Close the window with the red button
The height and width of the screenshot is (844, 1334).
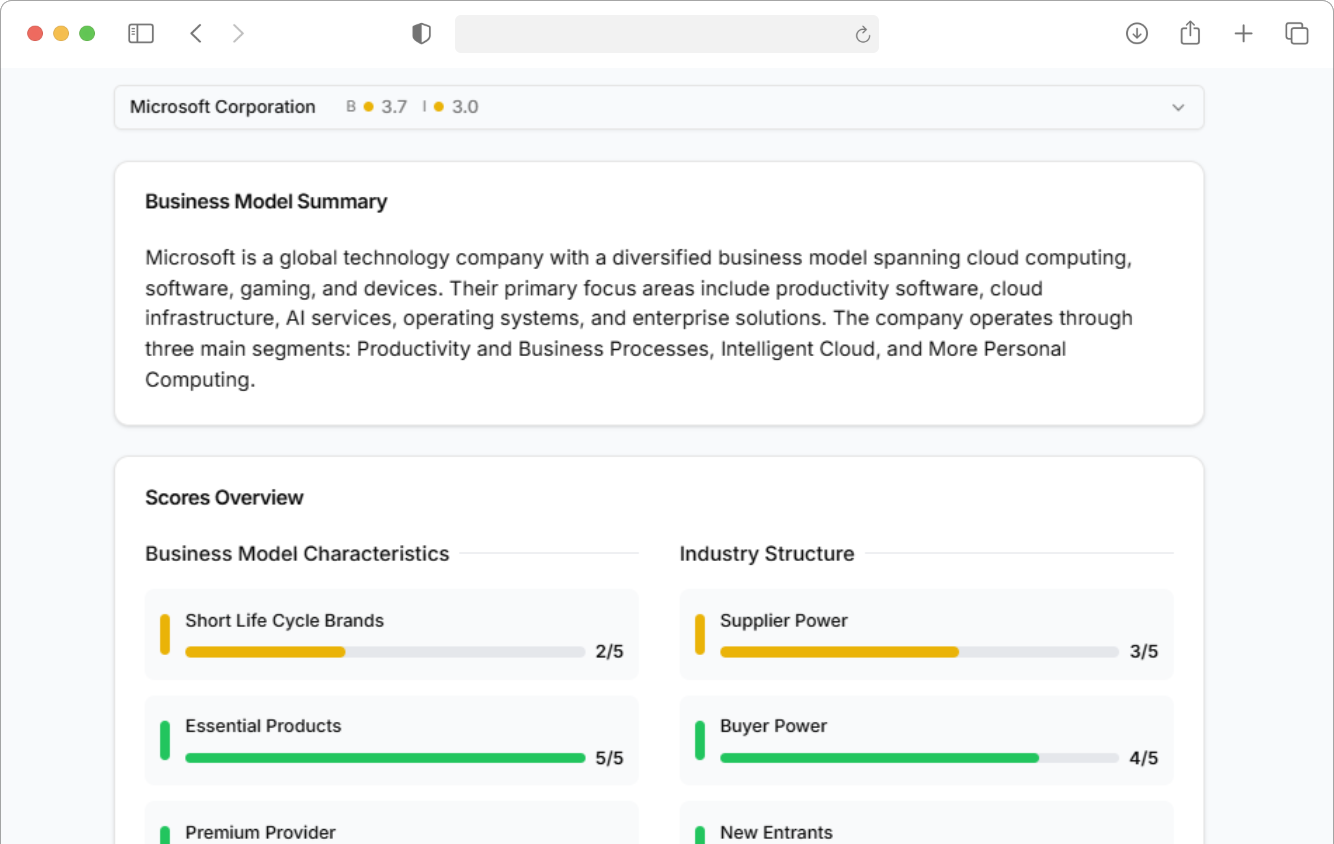[x=35, y=33]
